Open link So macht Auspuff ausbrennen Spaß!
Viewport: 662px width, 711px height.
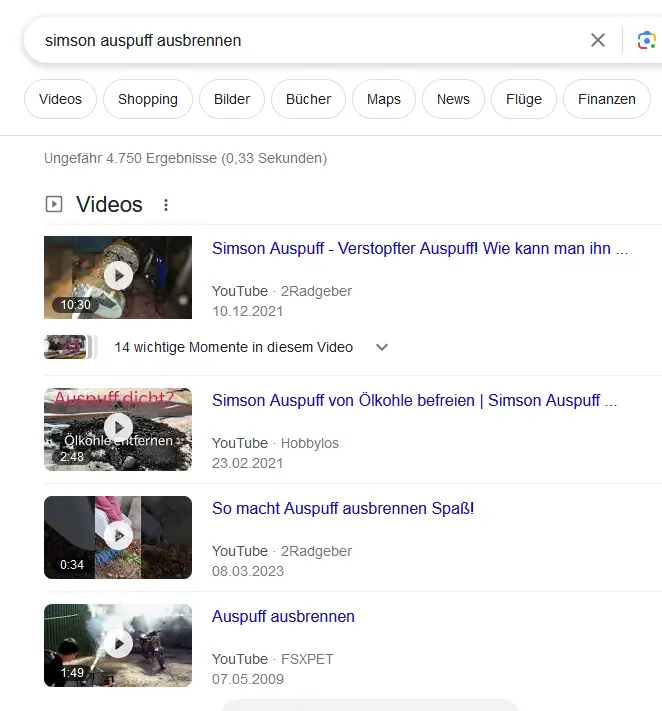coord(343,508)
